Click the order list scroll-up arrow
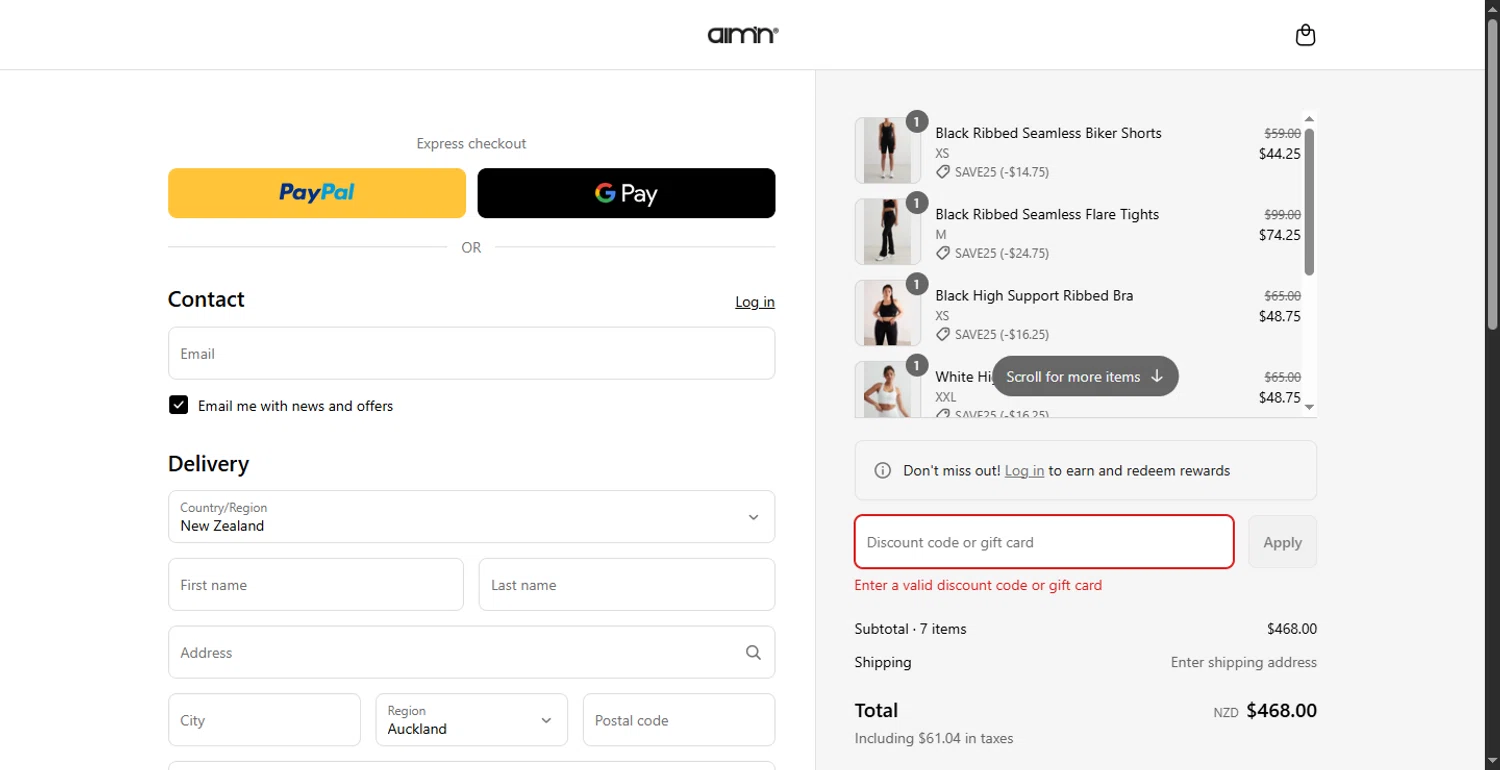Screen dimensions: 1500x770 1309,119
